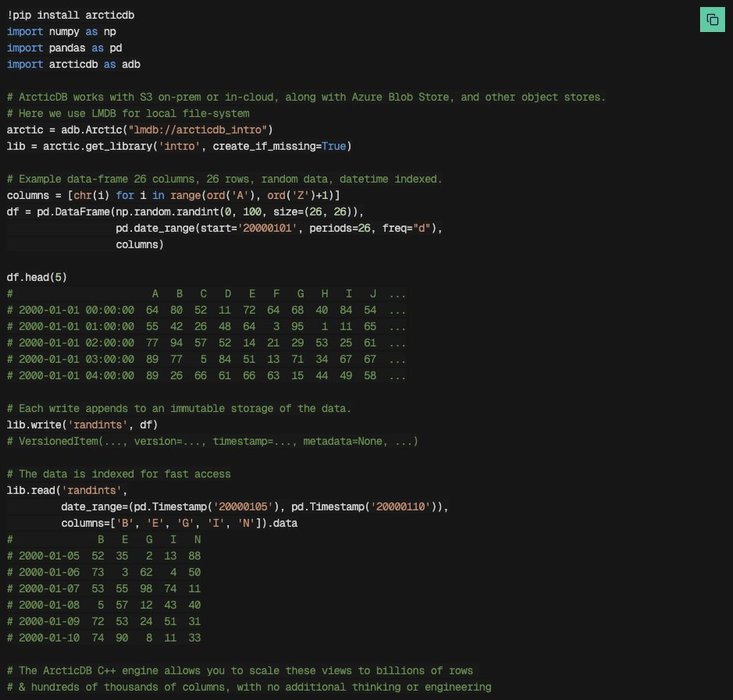The width and height of the screenshot is (733, 700).
Task: Click the columns=['B', 'E', 'G'...] line
Action: 179,523
